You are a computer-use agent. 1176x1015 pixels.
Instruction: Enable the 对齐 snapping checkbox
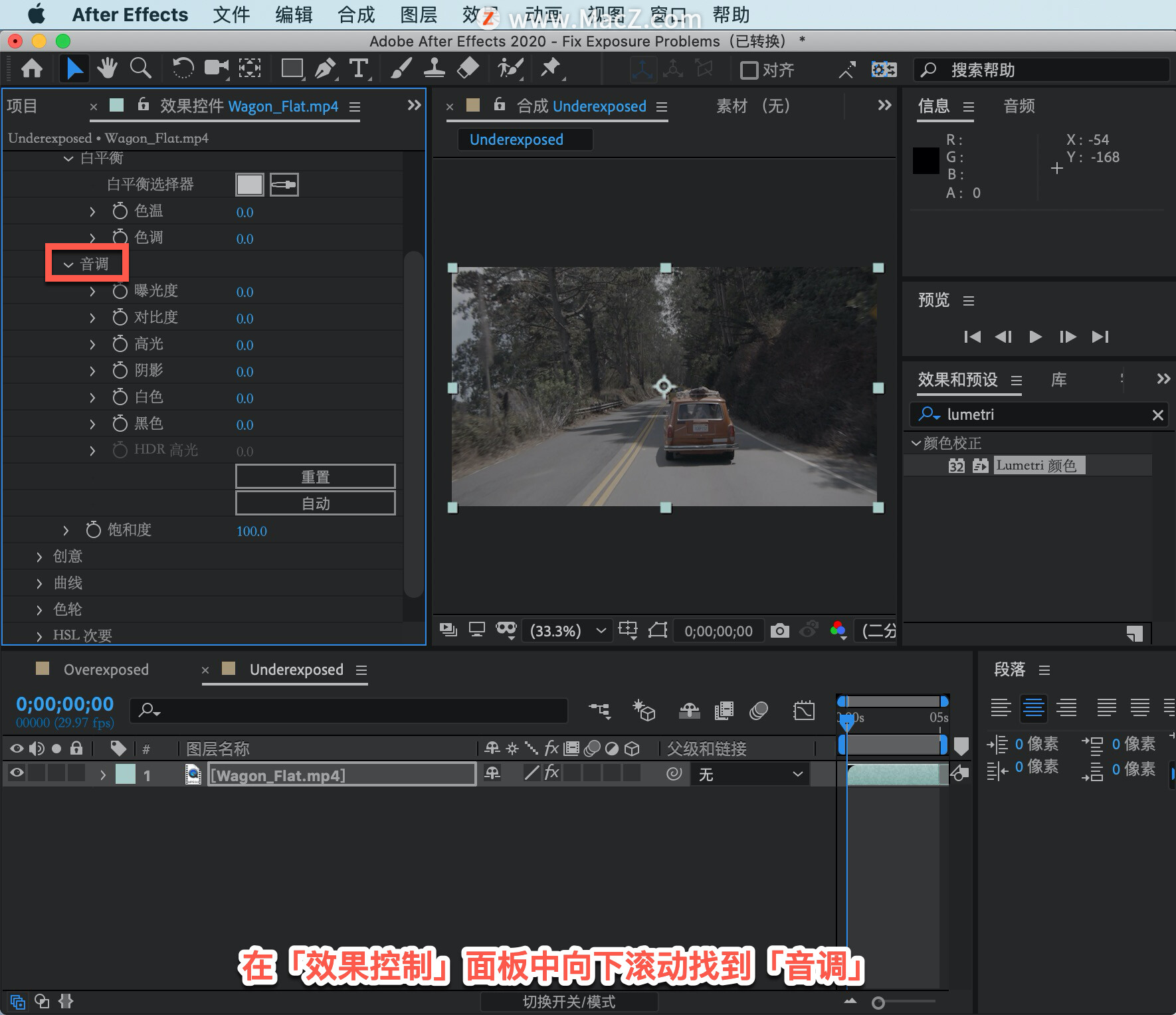point(749,70)
